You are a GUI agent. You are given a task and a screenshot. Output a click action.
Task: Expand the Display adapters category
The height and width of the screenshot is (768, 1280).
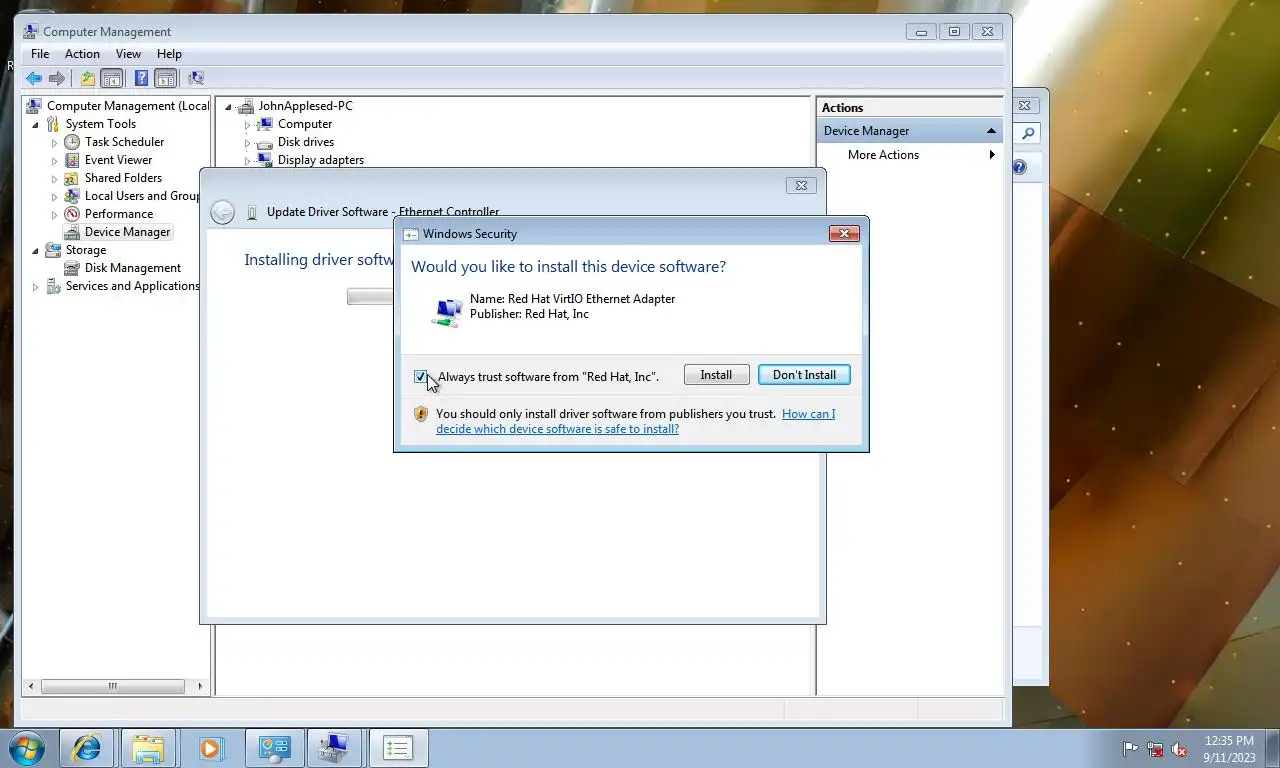(247, 160)
